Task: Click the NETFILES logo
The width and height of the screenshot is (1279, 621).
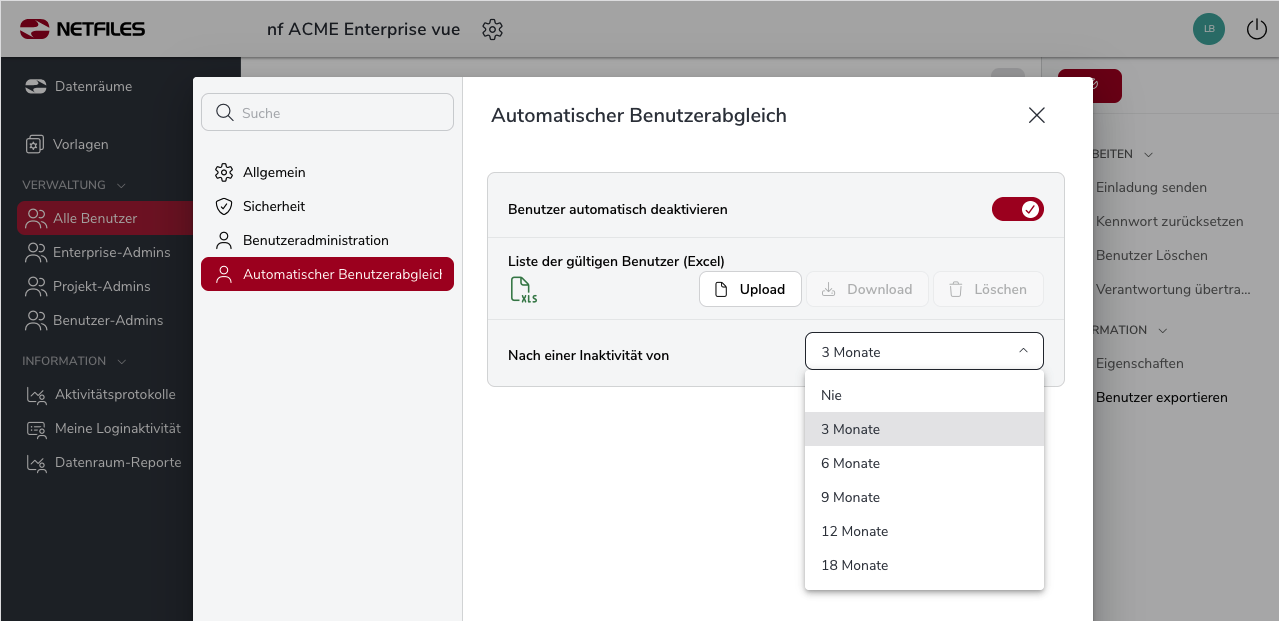Action: coord(83,29)
